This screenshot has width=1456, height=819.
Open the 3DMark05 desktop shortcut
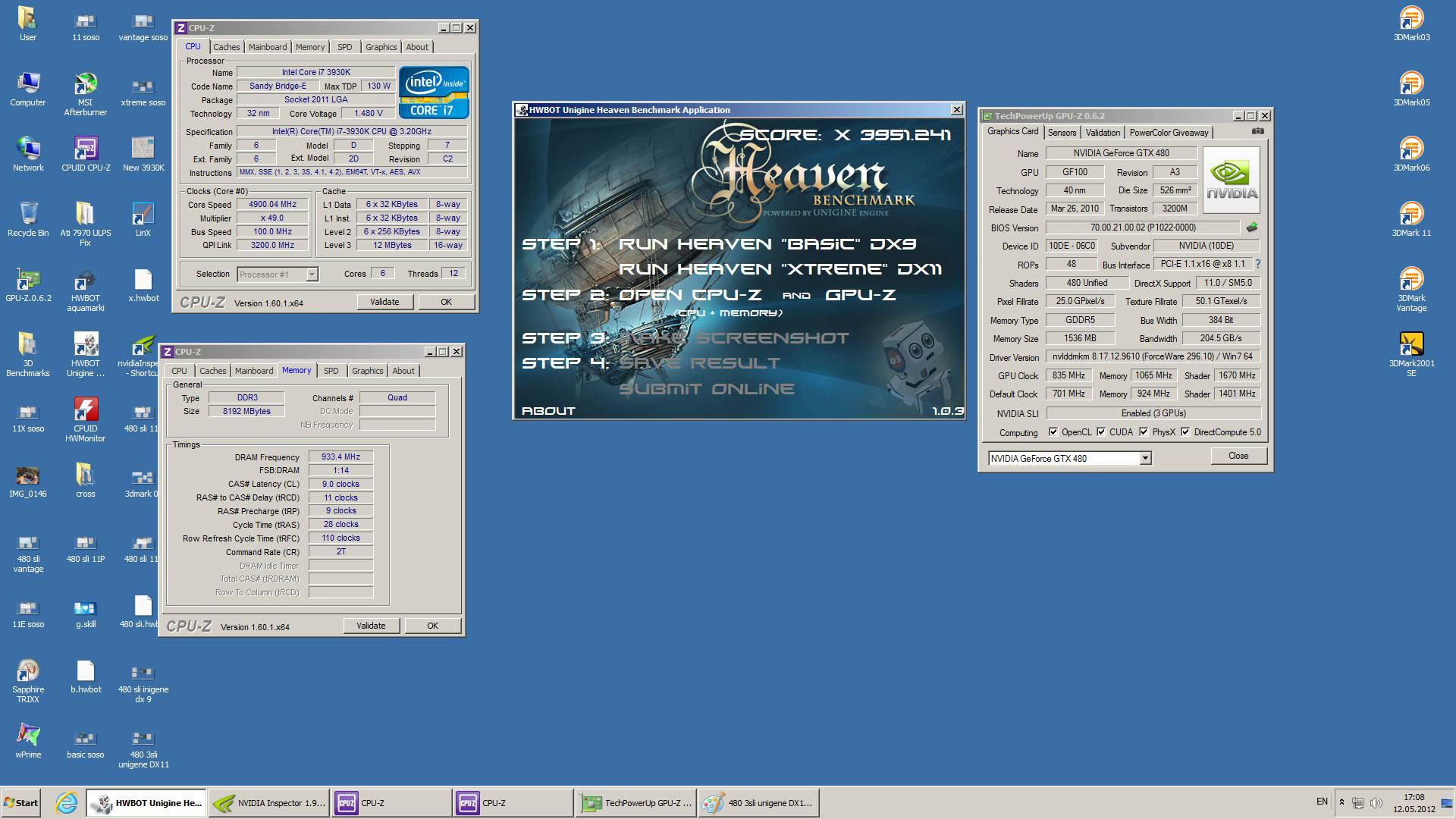click(x=1411, y=88)
